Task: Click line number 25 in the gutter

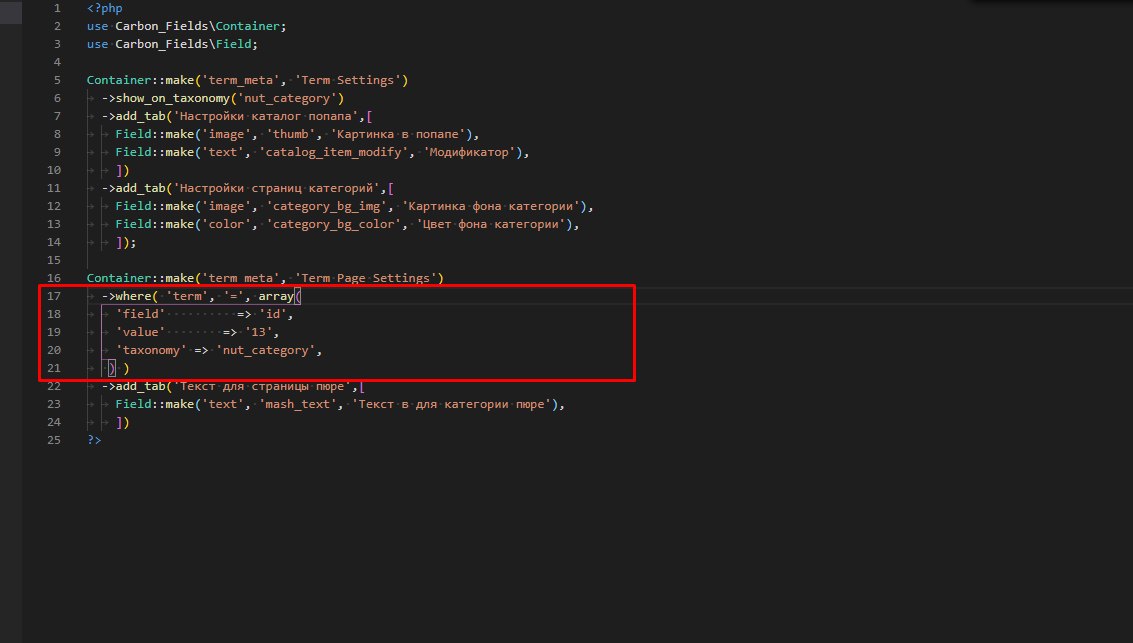Action: click(54, 440)
